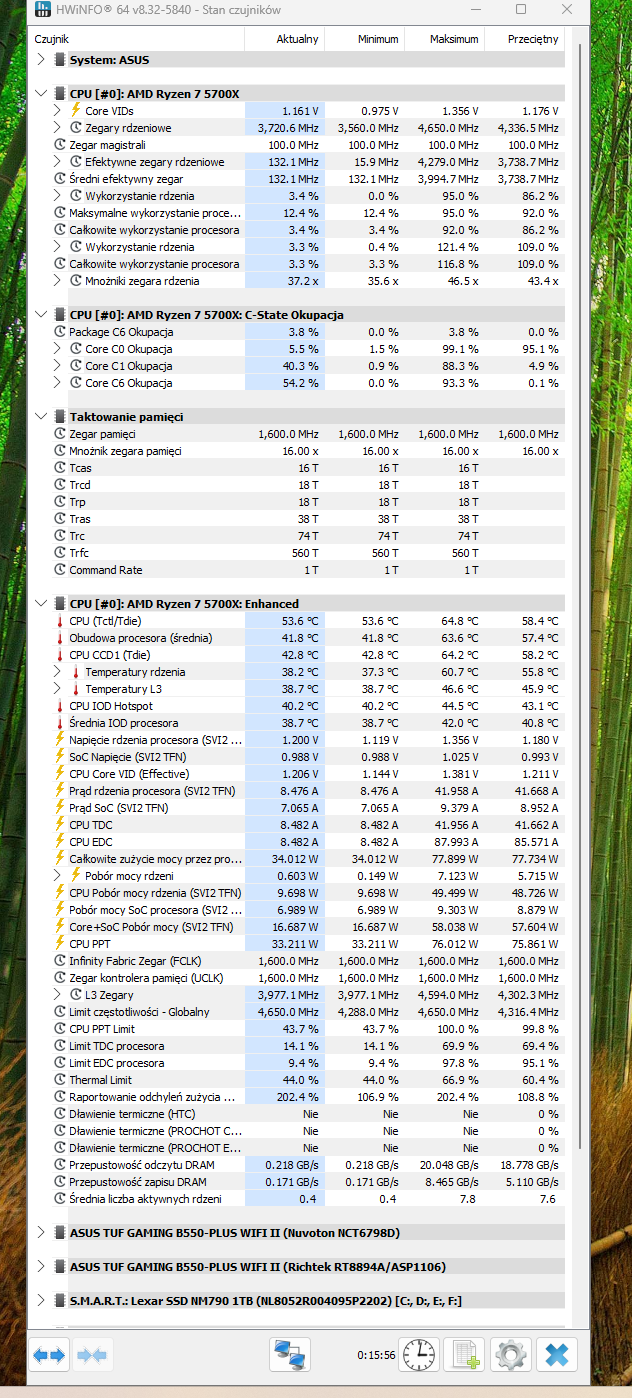Image resolution: width=632 pixels, height=1398 pixels.
Task: Close sensors with the blue X icon
Action: 557,1355
